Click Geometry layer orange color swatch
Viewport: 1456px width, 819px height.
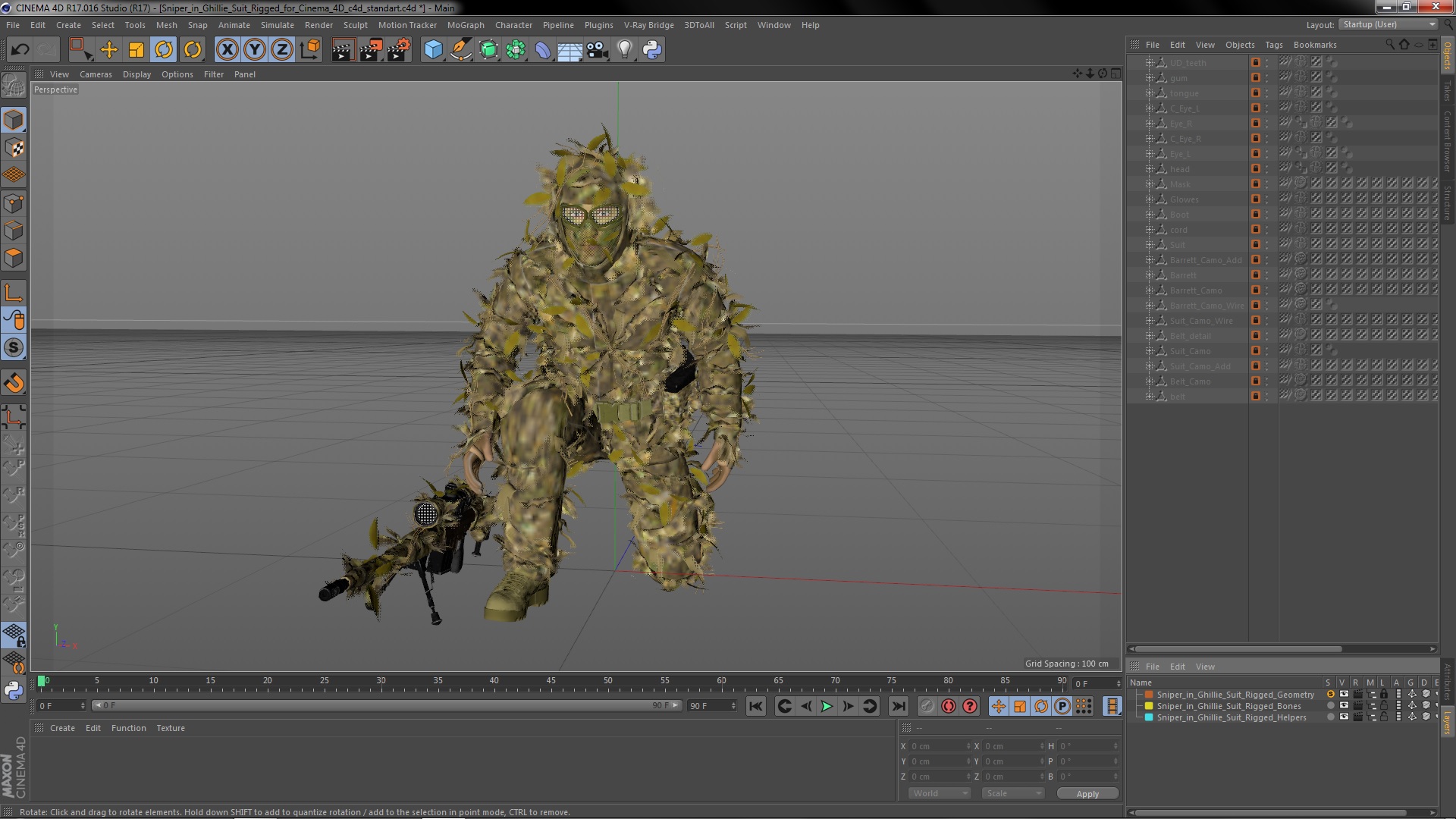coord(1149,695)
